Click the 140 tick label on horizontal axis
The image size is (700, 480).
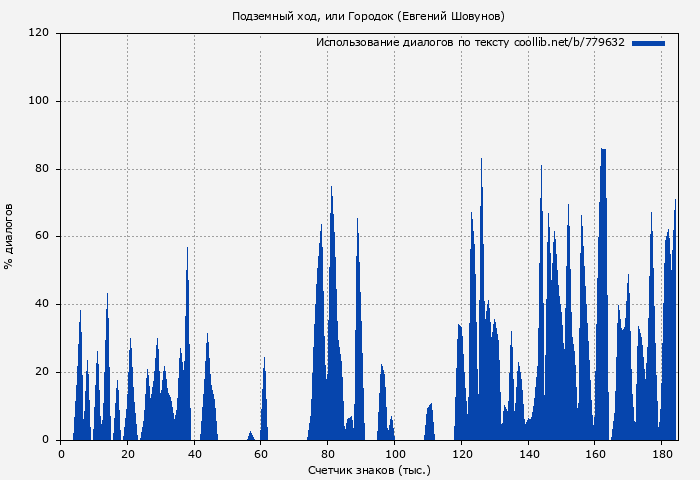coord(528,454)
